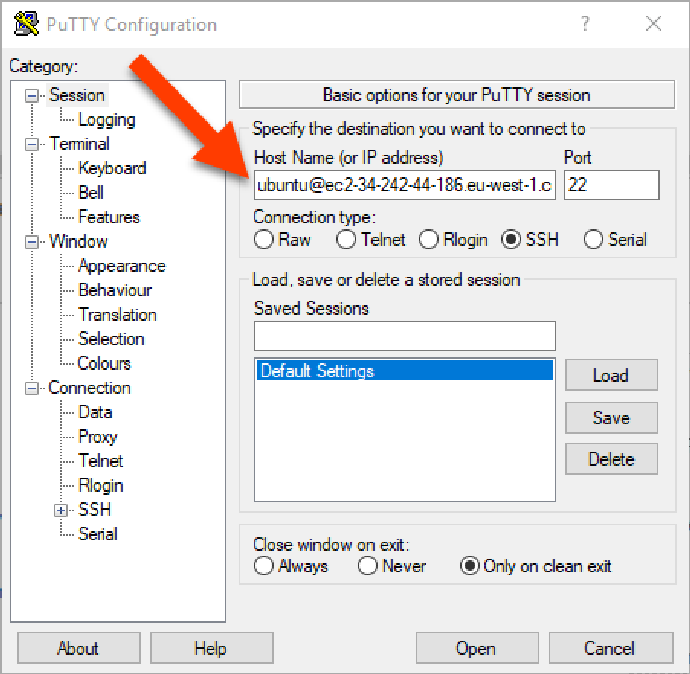Go to Colours settings in the tree

pos(104,363)
